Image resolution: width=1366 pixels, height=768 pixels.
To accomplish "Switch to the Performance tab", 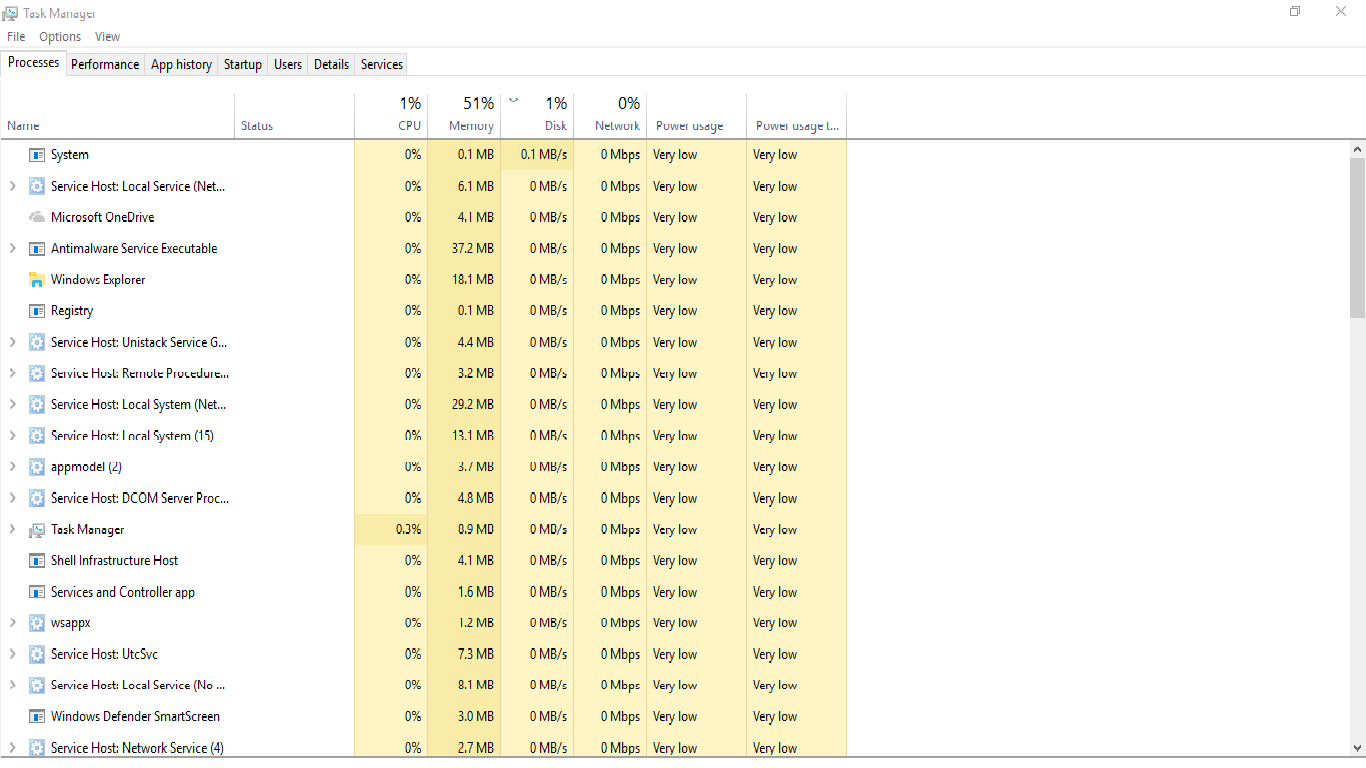I will [x=105, y=64].
